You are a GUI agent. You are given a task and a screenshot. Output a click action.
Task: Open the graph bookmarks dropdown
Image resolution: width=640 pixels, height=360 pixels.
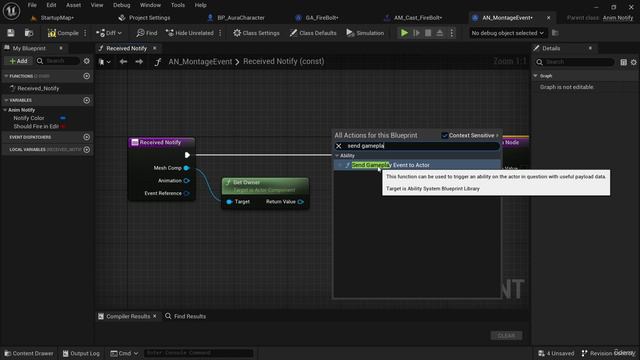click(x=104, y=62)
